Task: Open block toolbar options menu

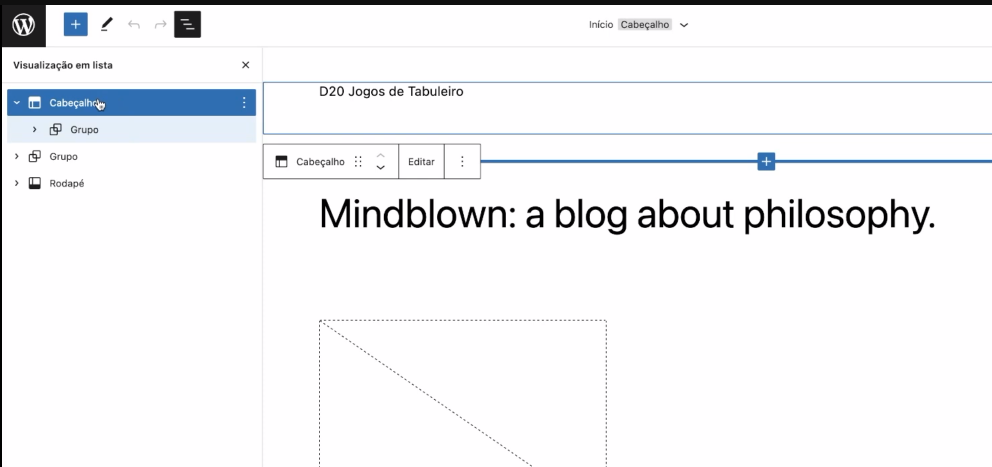Action: click(x=462, y=161)
